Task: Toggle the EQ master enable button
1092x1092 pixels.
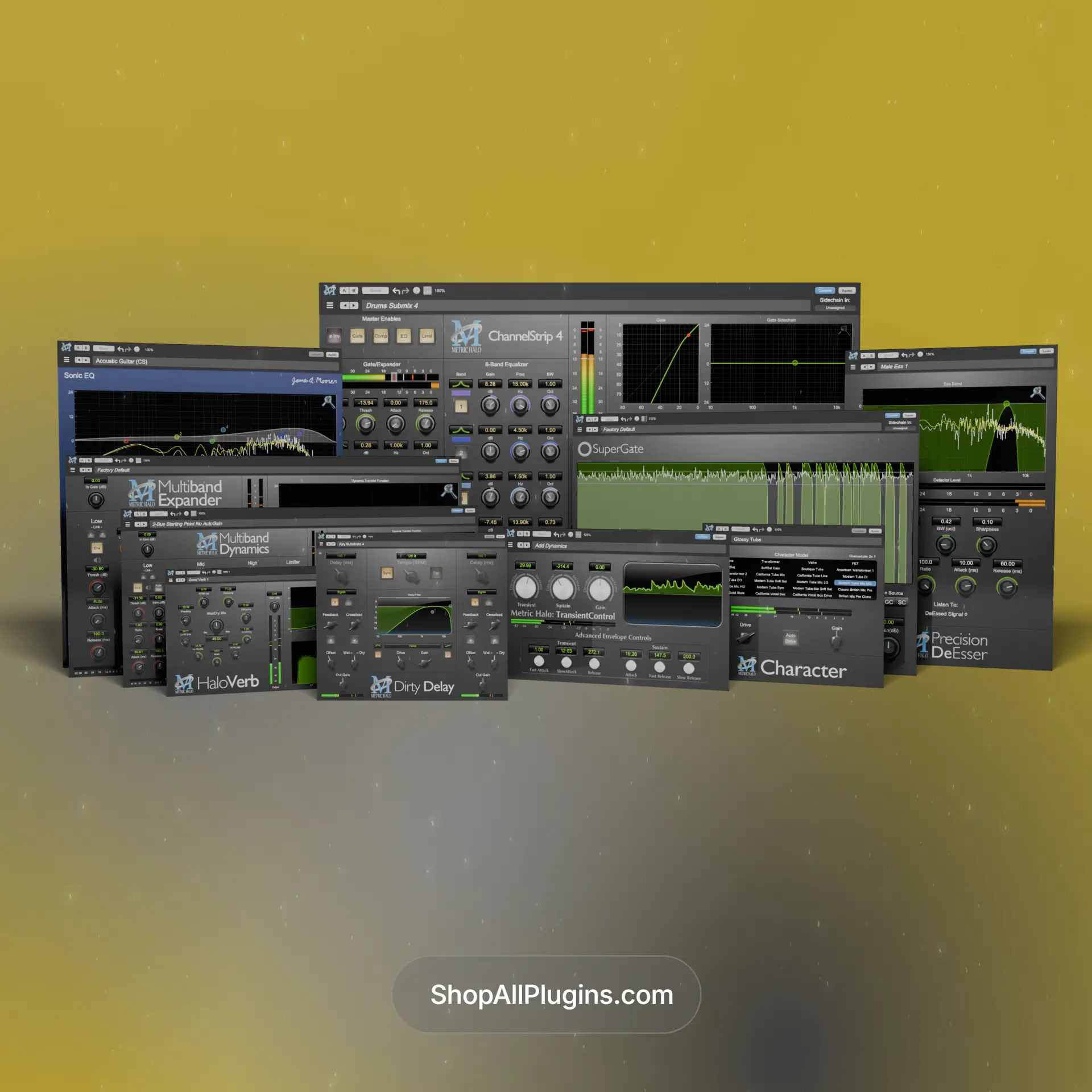Action: [404, 336]
